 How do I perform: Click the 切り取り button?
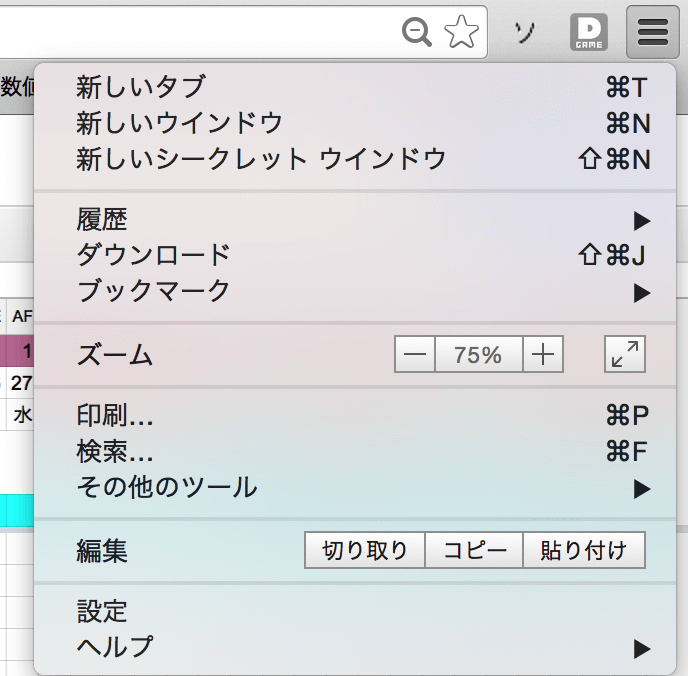tap(365, 550)
